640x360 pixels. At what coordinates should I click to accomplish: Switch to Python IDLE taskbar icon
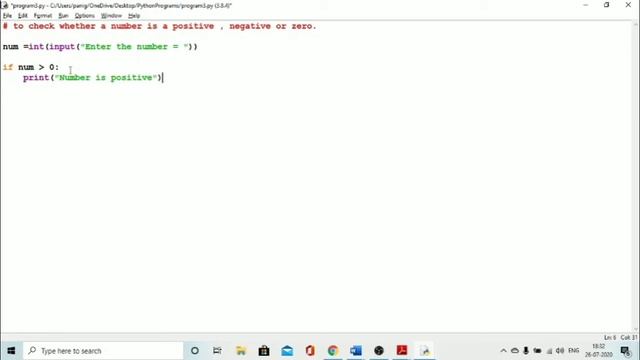425,351
